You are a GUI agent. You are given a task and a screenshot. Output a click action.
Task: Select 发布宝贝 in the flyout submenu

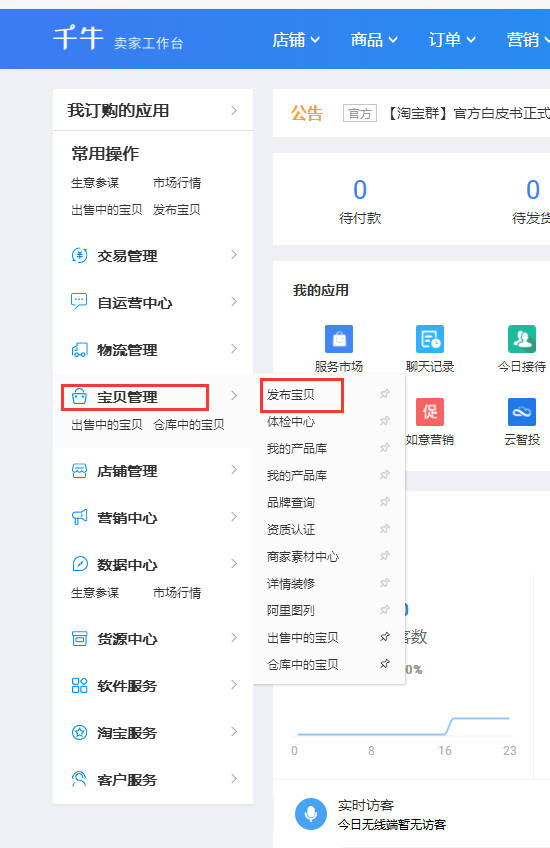tap(291, 395)
